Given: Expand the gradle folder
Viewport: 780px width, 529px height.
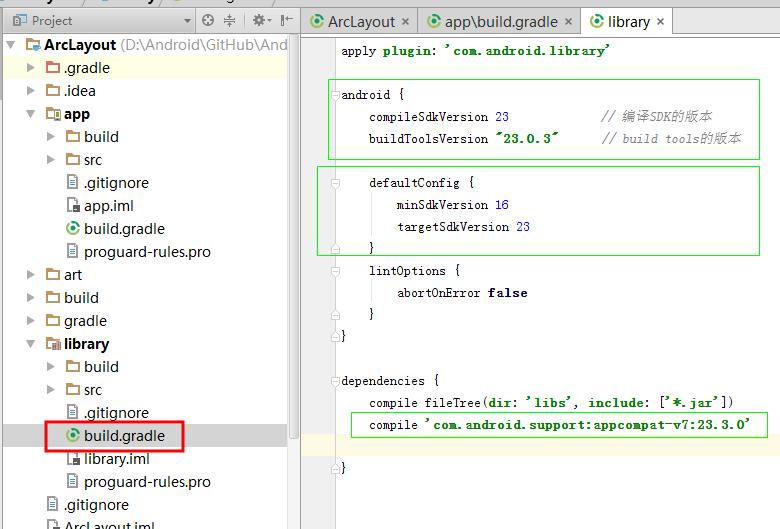Looking at the screenshot, I should pyautogui.click(x=30, y=320).
